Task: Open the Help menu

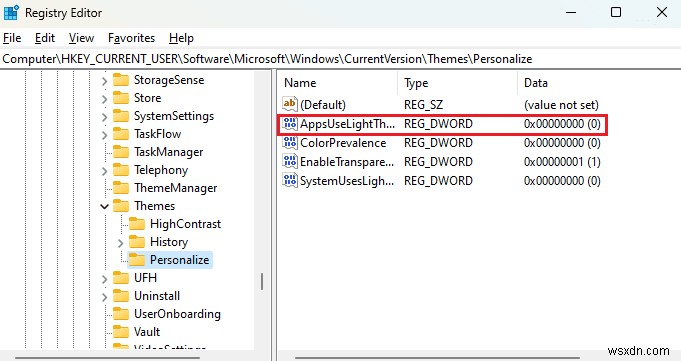Action: point(181,38)
